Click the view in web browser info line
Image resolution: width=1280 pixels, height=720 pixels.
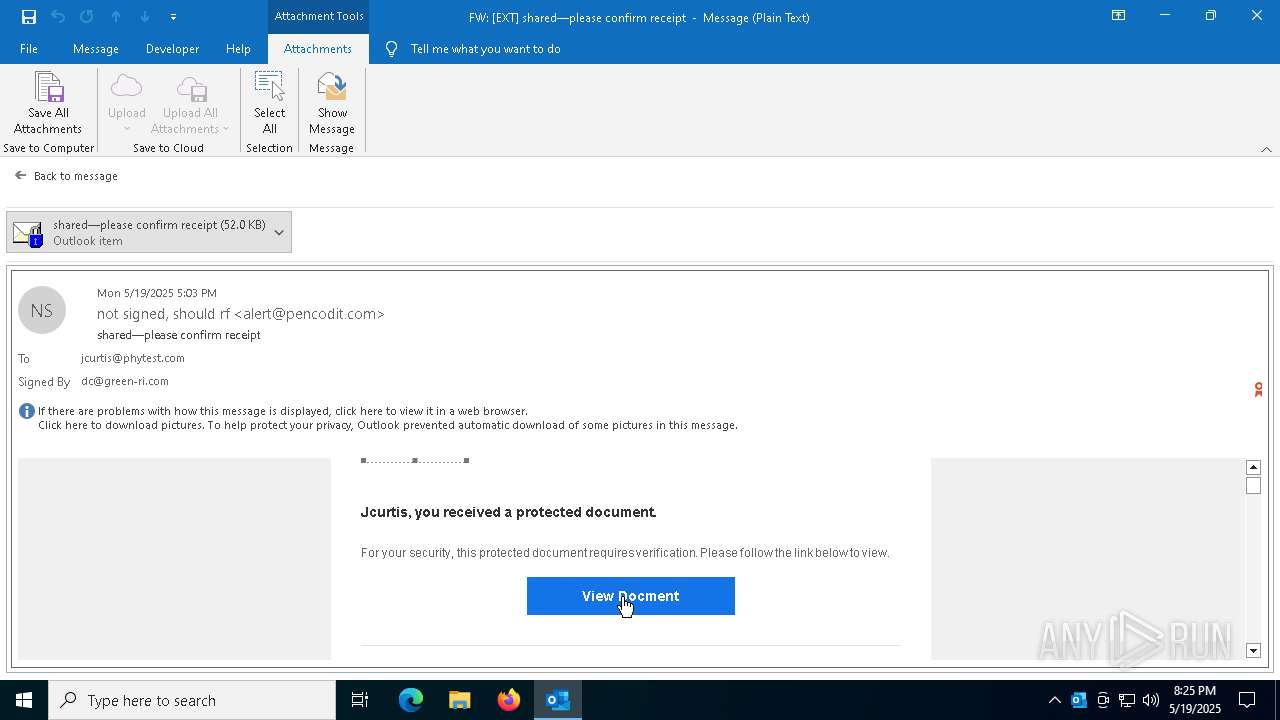tap(283, 411)
